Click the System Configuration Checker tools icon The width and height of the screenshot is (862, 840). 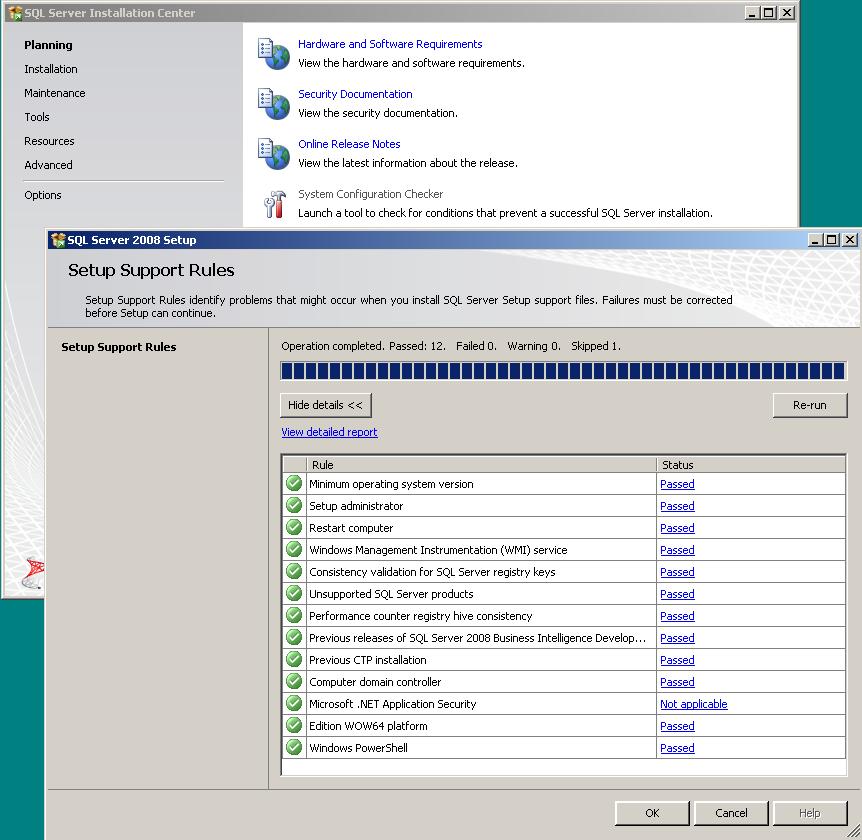click(275, 205)
